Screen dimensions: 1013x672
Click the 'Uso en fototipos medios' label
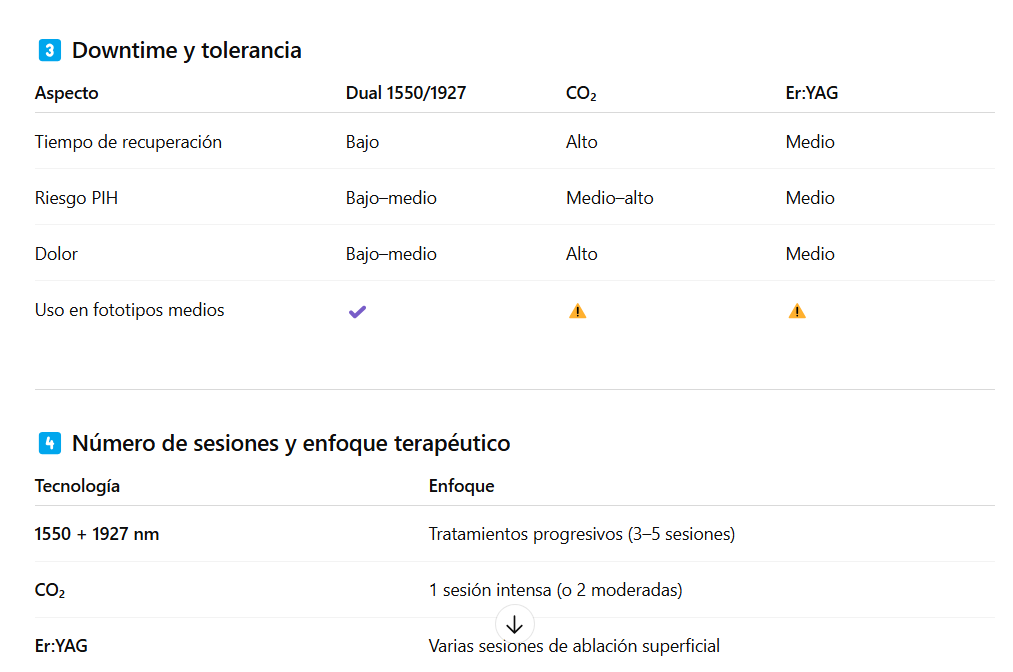point(129,310)
